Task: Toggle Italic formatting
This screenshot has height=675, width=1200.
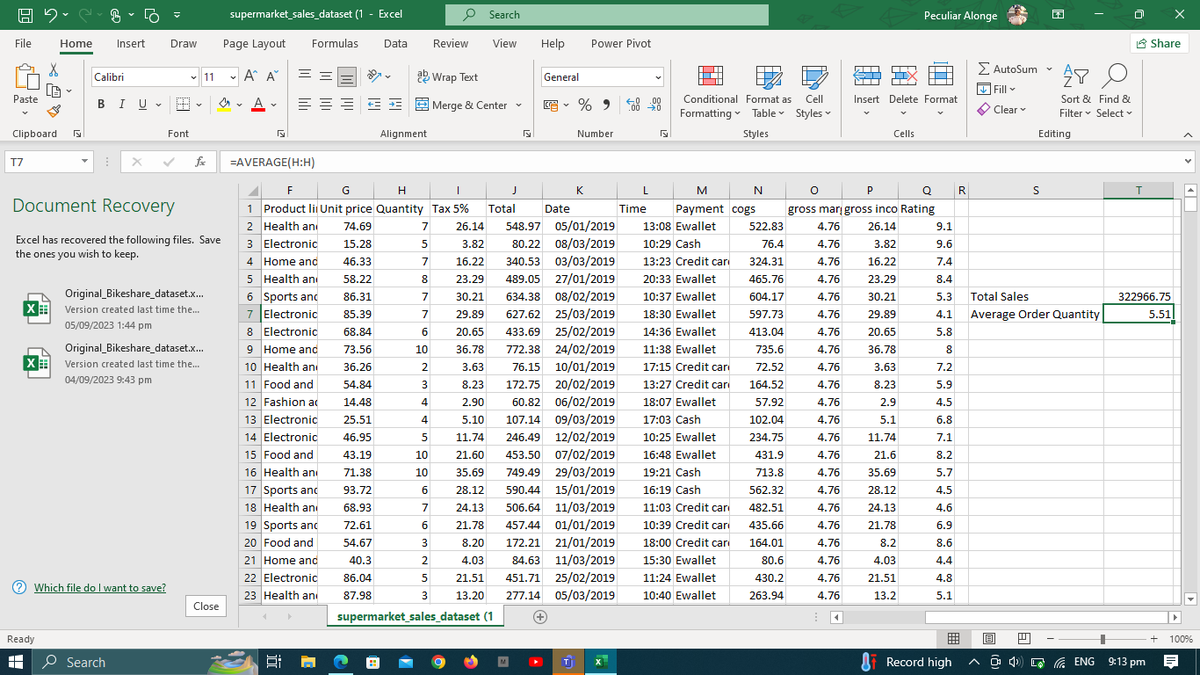Action: pyautogui.click(x=121, y=105)
